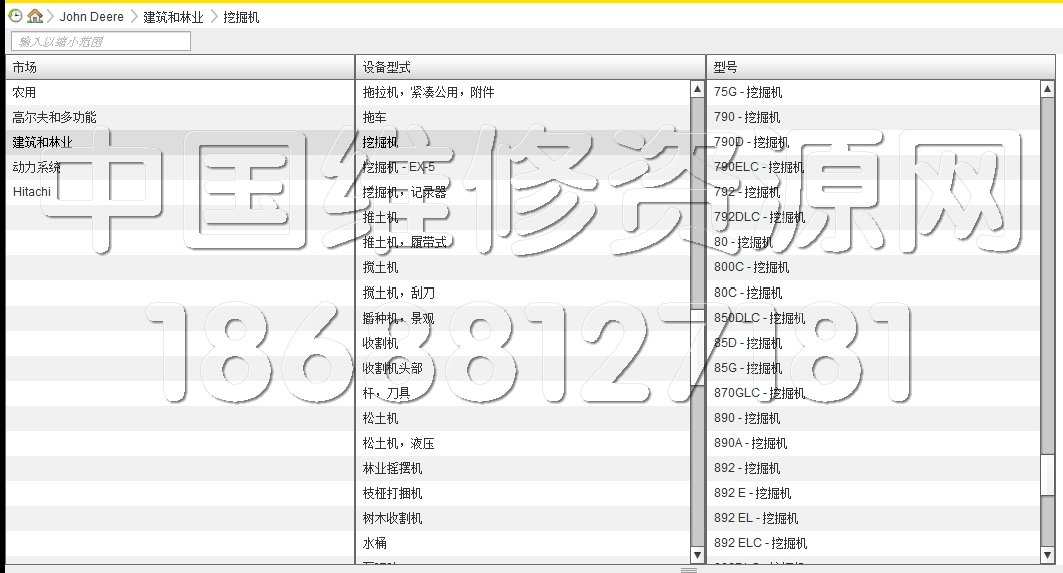Click the 挖掘机 breadcrumb item
The width and height of the screenshot is (1063, 573).
coord(241,17)
